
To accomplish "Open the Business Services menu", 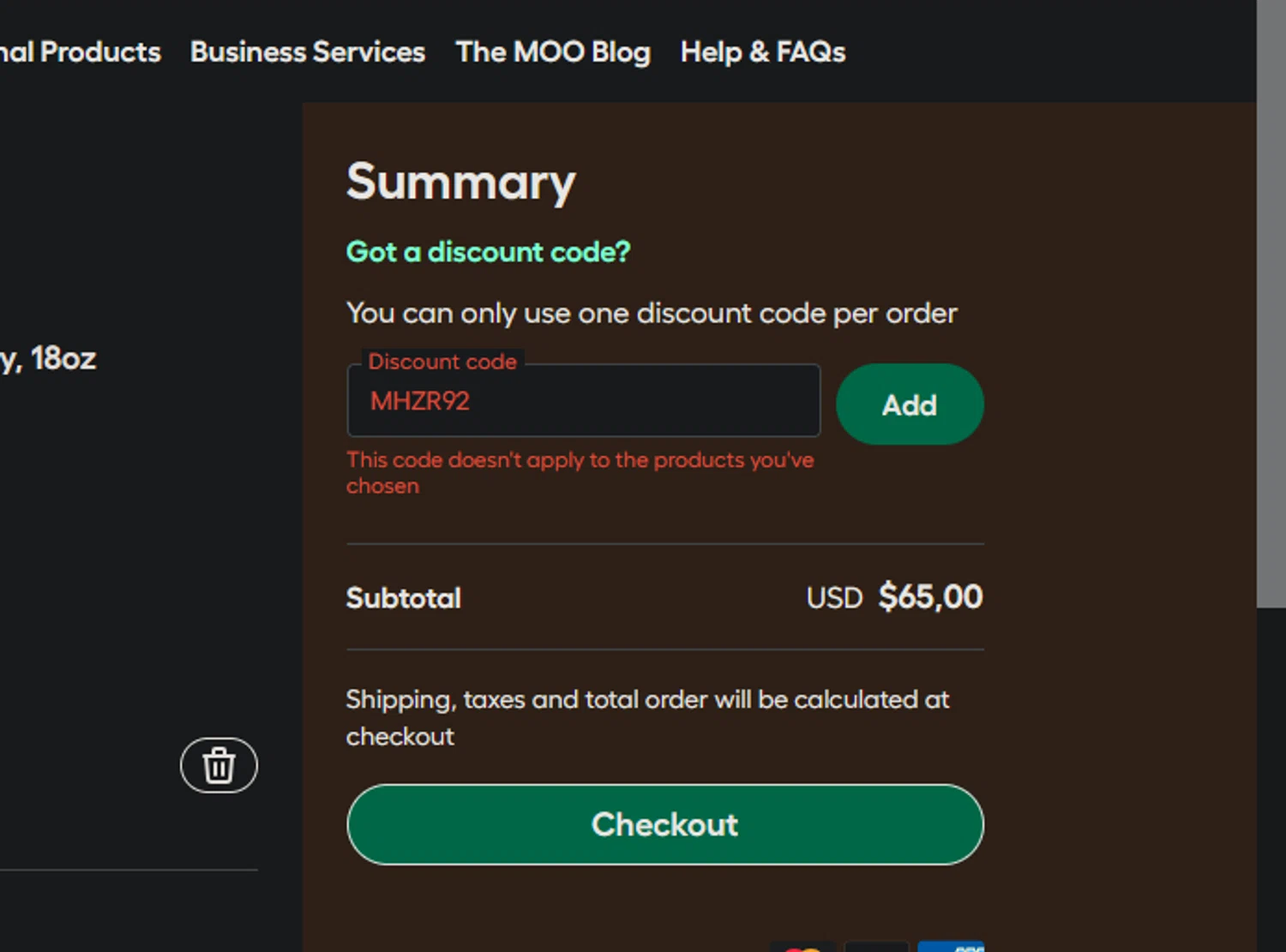I will pos(308,52).
